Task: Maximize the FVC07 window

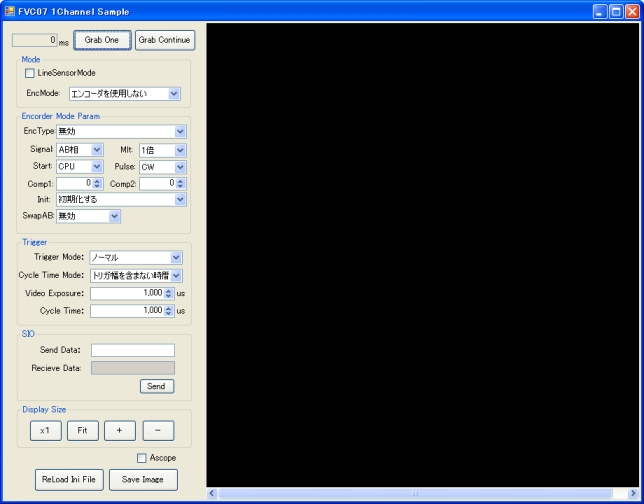Action: (616, 12)
